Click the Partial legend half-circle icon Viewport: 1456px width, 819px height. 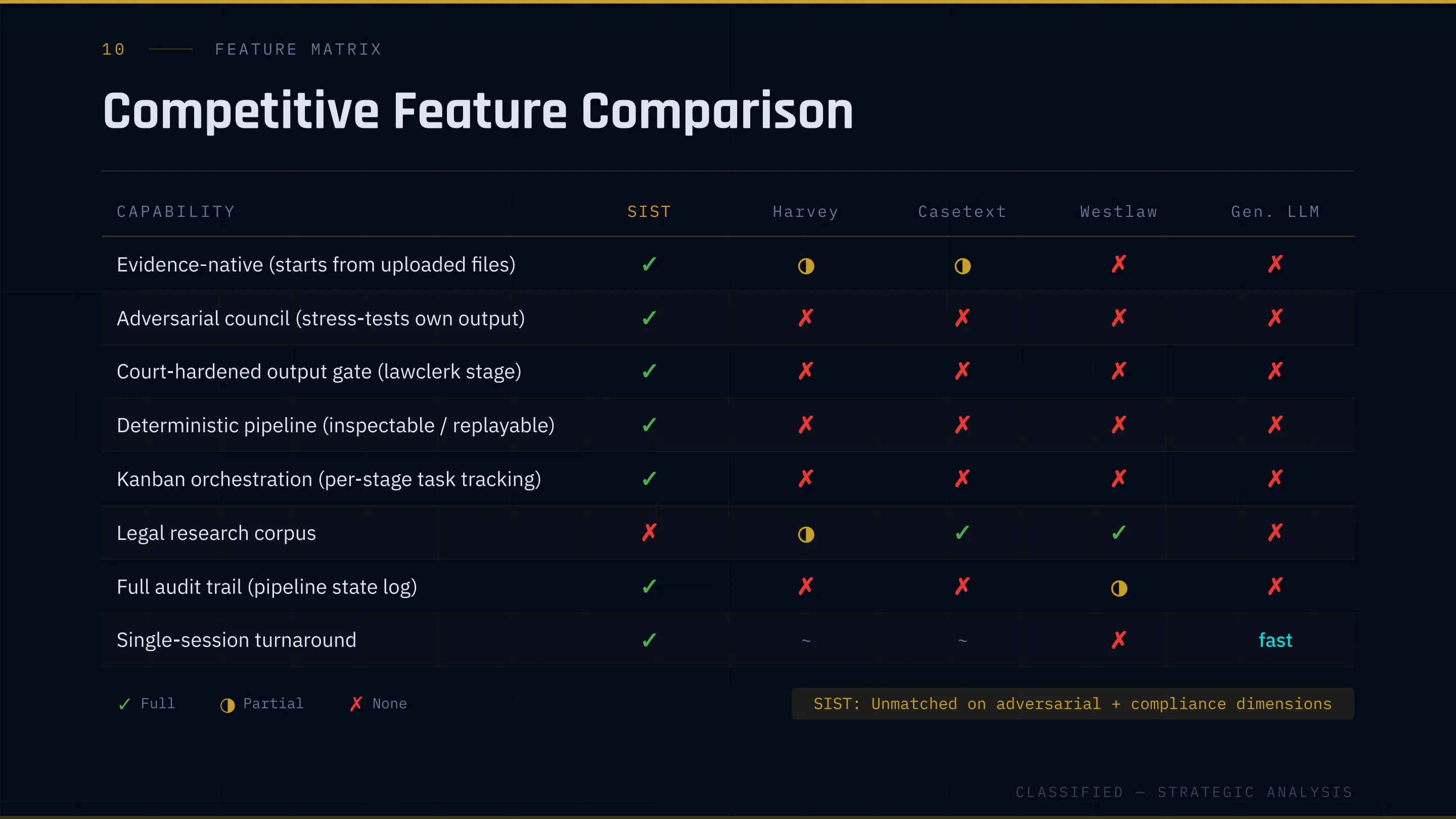227,705
